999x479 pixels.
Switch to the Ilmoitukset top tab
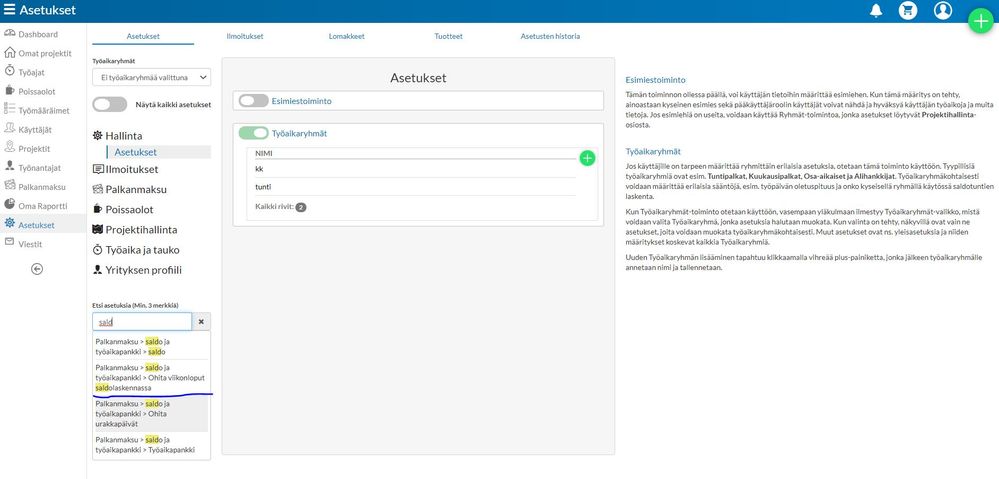(245, 36)
